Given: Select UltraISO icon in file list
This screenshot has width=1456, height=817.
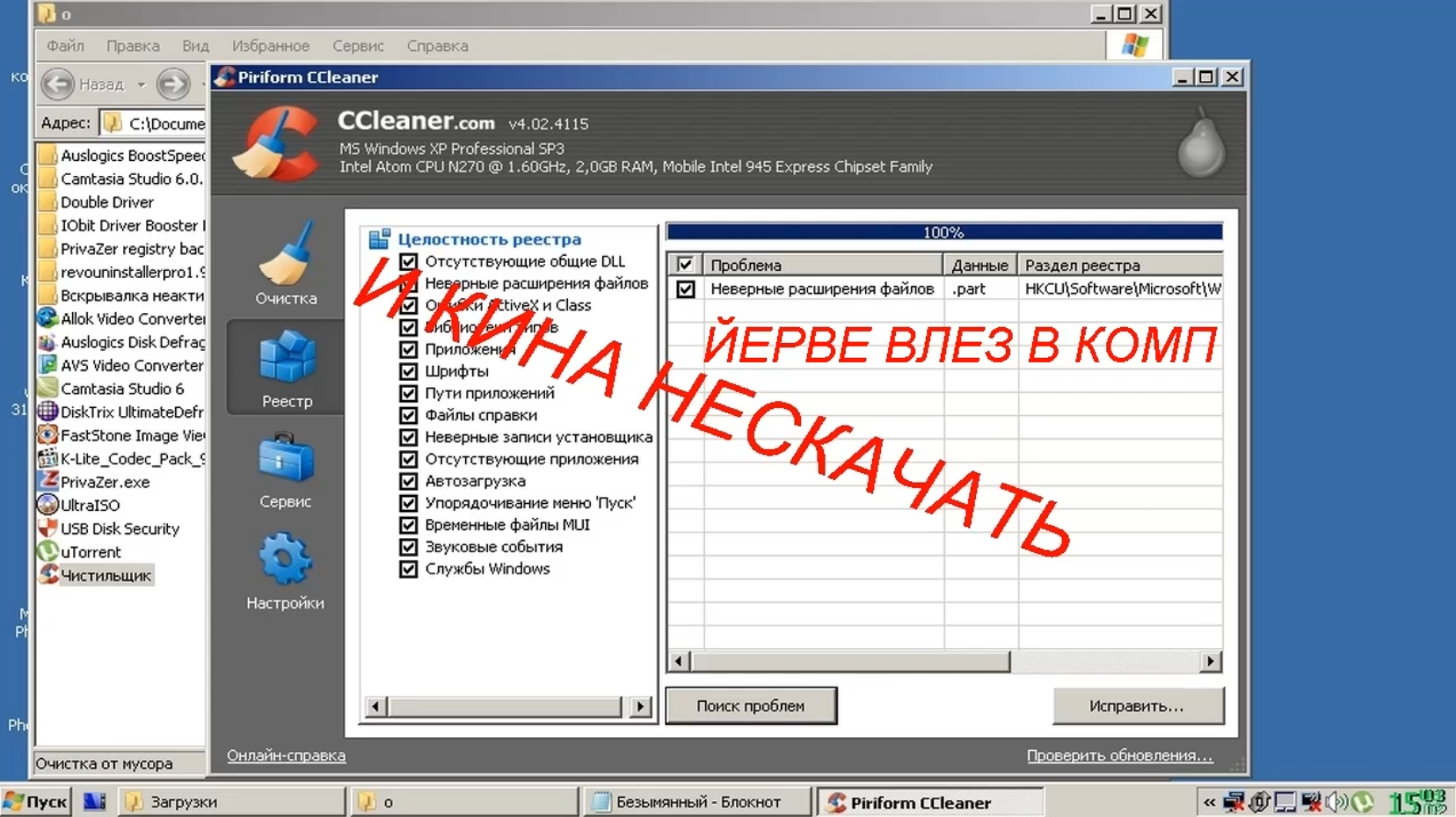Looking at the screenshot, I should pos(47,505).
